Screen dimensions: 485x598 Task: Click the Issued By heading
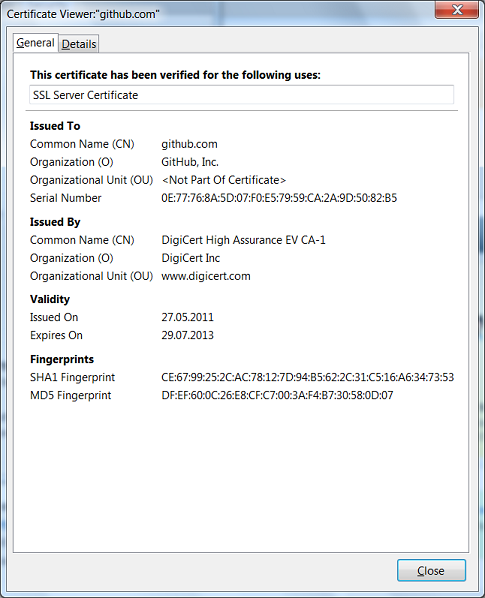pyautogui.click(x=55, y=222)
